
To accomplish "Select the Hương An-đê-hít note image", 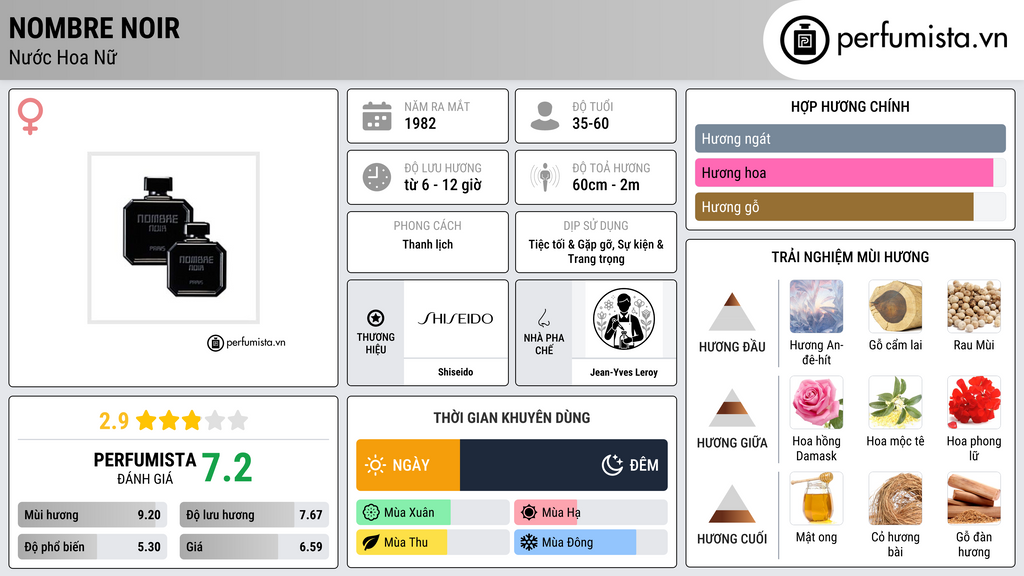I will click(816, 307).
